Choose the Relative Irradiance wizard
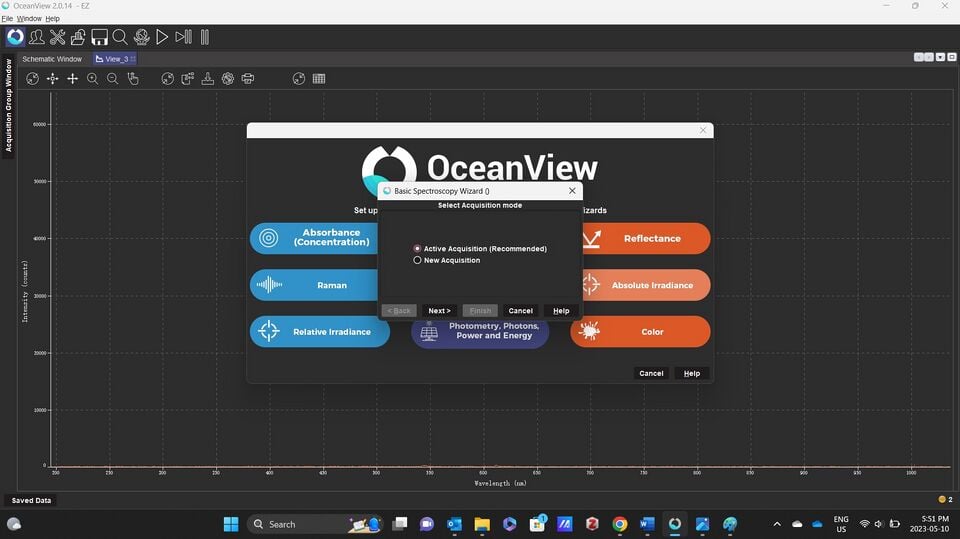The height and width of the screenshot is (539, 960). click(x=320, y=331)
